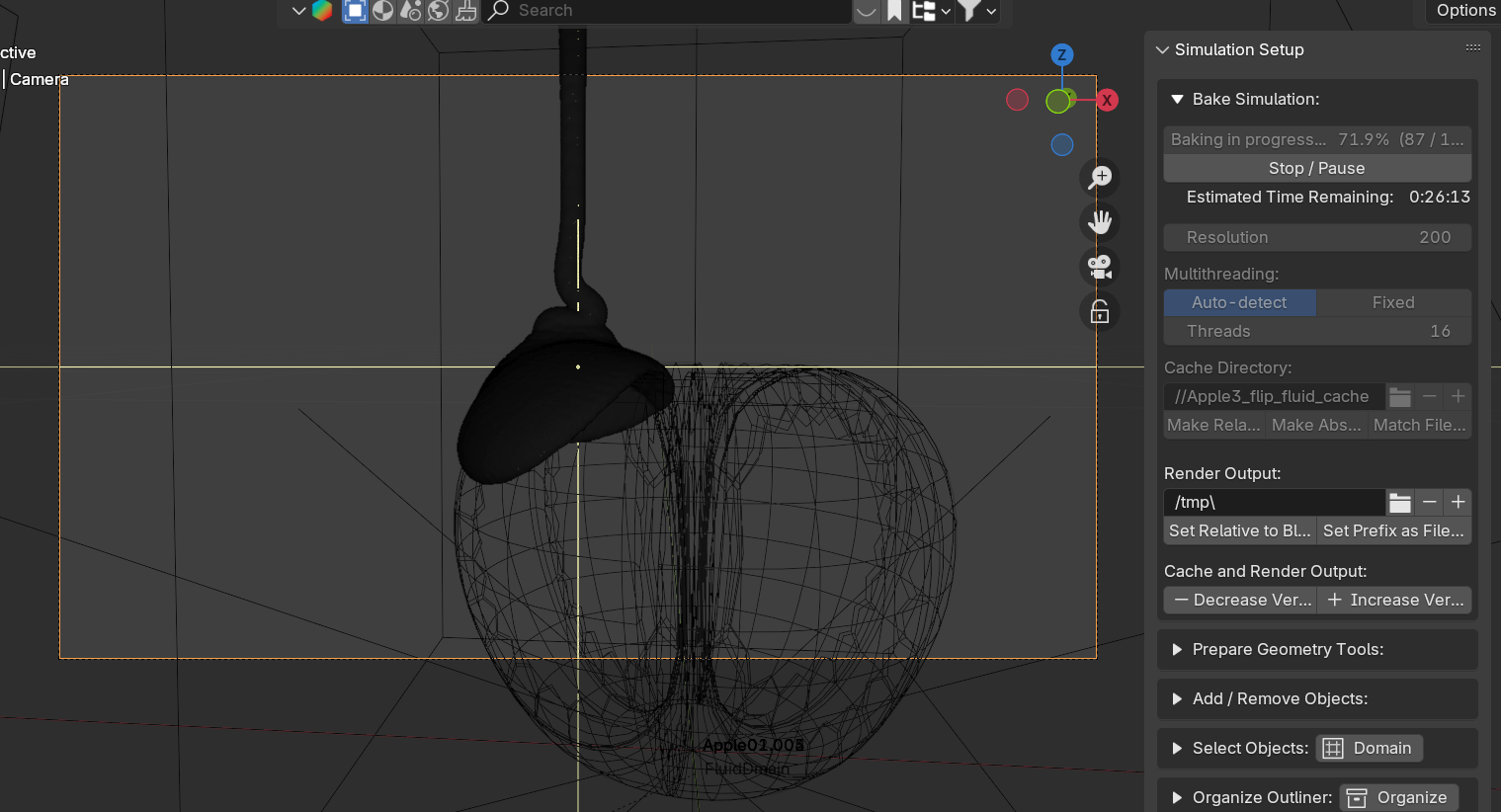The width and height of the screenshot is (1501, 812).
Task: Click the Increase Version button
Action: (1394, 600)
